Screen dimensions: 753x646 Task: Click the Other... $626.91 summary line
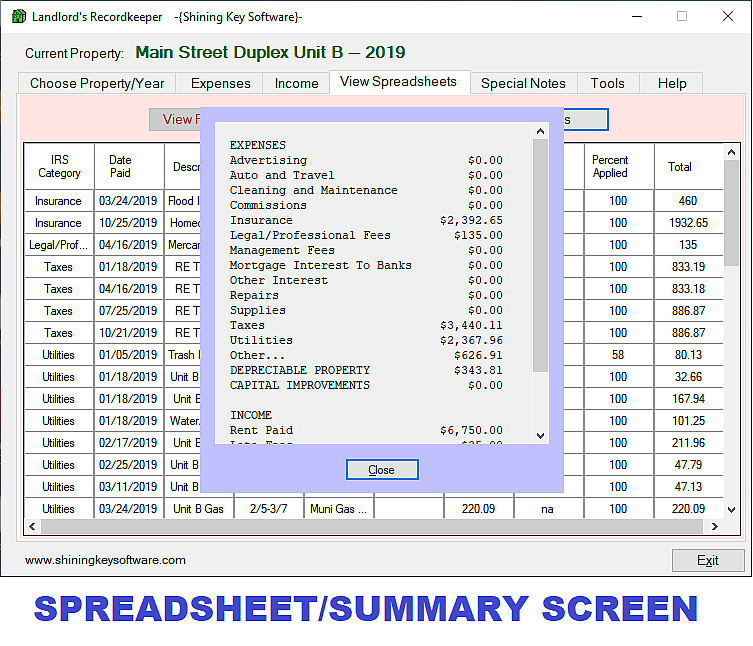366,355
